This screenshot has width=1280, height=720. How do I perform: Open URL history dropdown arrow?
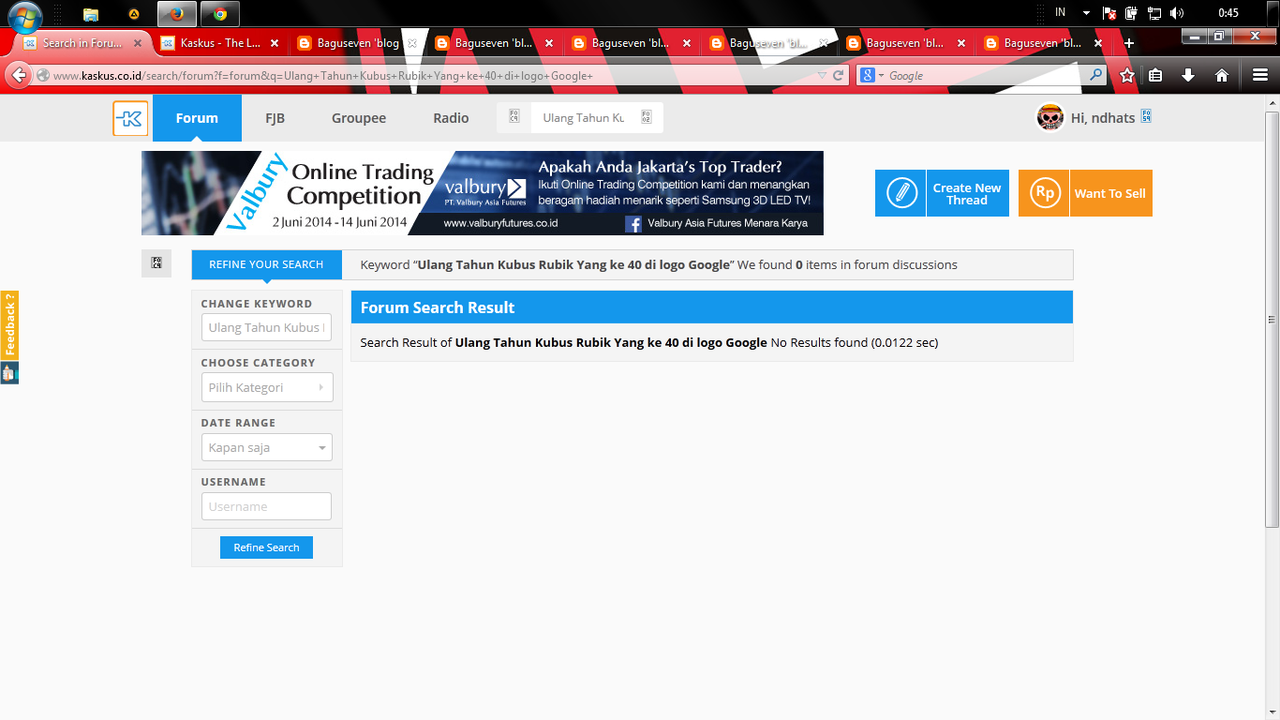[822, 75]
